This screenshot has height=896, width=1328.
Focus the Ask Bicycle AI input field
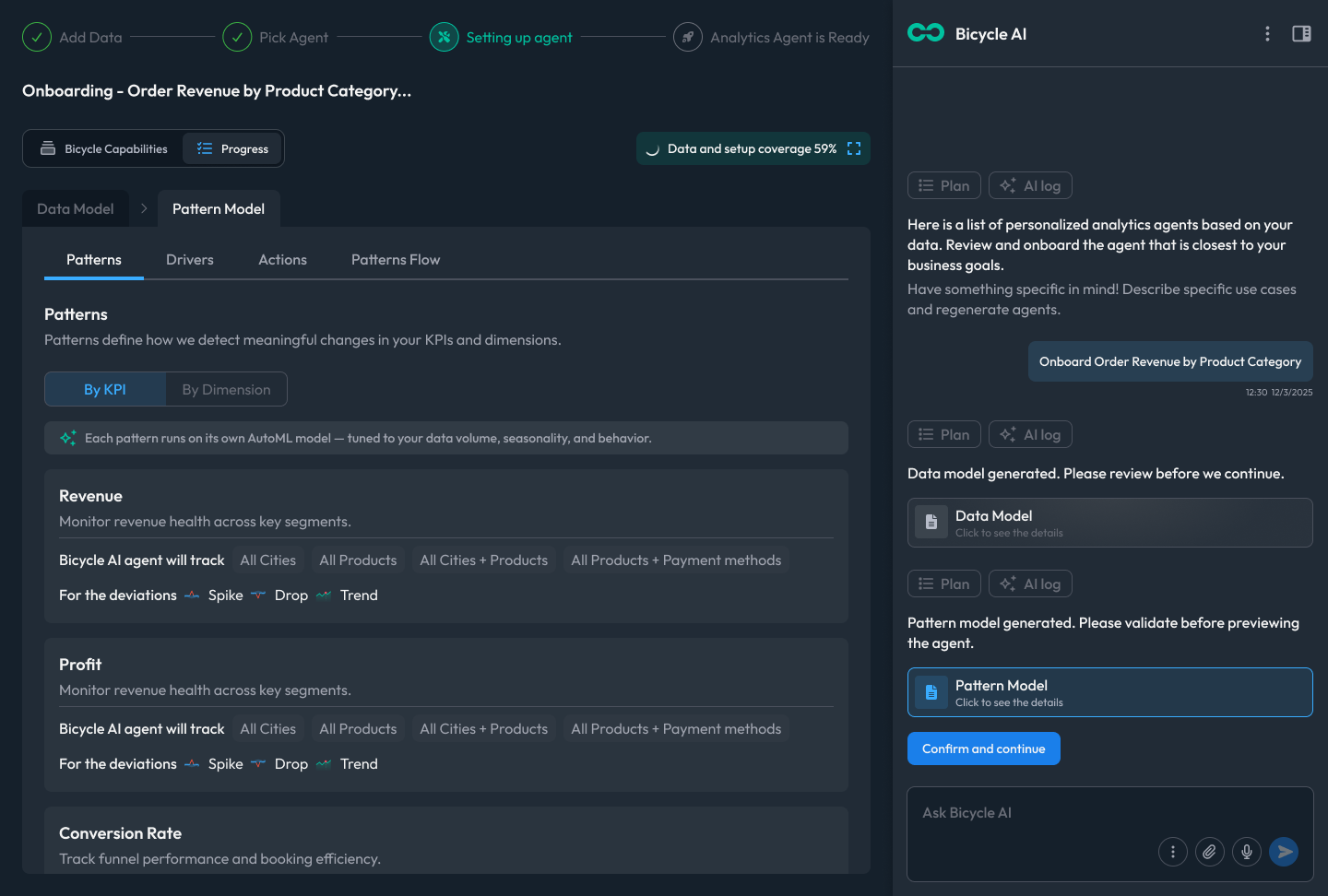pos(1110,834)
